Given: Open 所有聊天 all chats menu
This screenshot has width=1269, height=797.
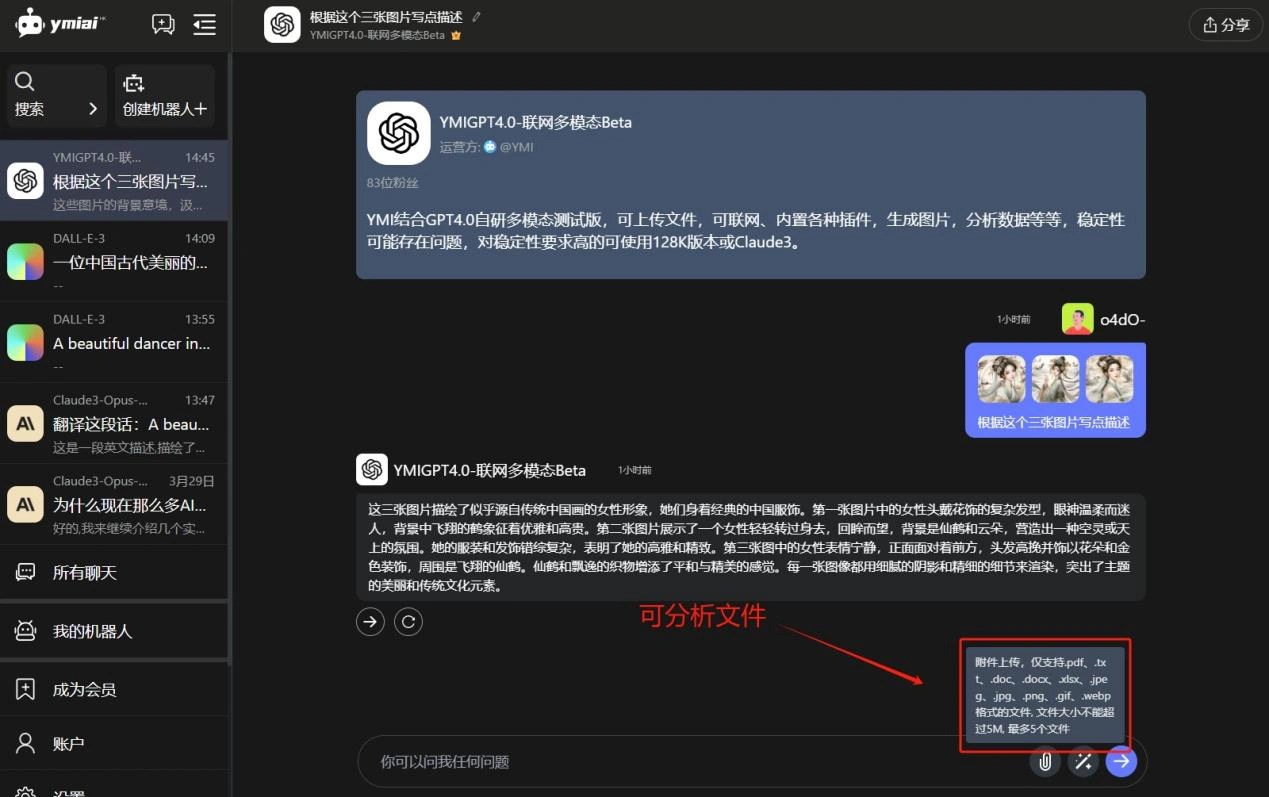Looking at the screenshot, I should pyautogui.click(x=114, y=573).
